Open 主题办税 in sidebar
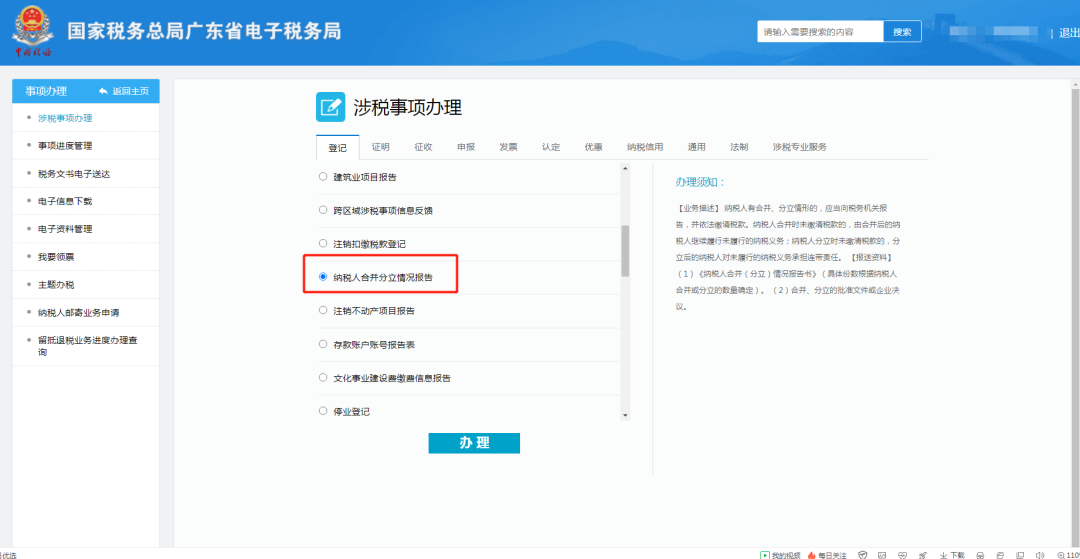The image size is (1080, 559). pyautogui.click(x=56, y=284)
